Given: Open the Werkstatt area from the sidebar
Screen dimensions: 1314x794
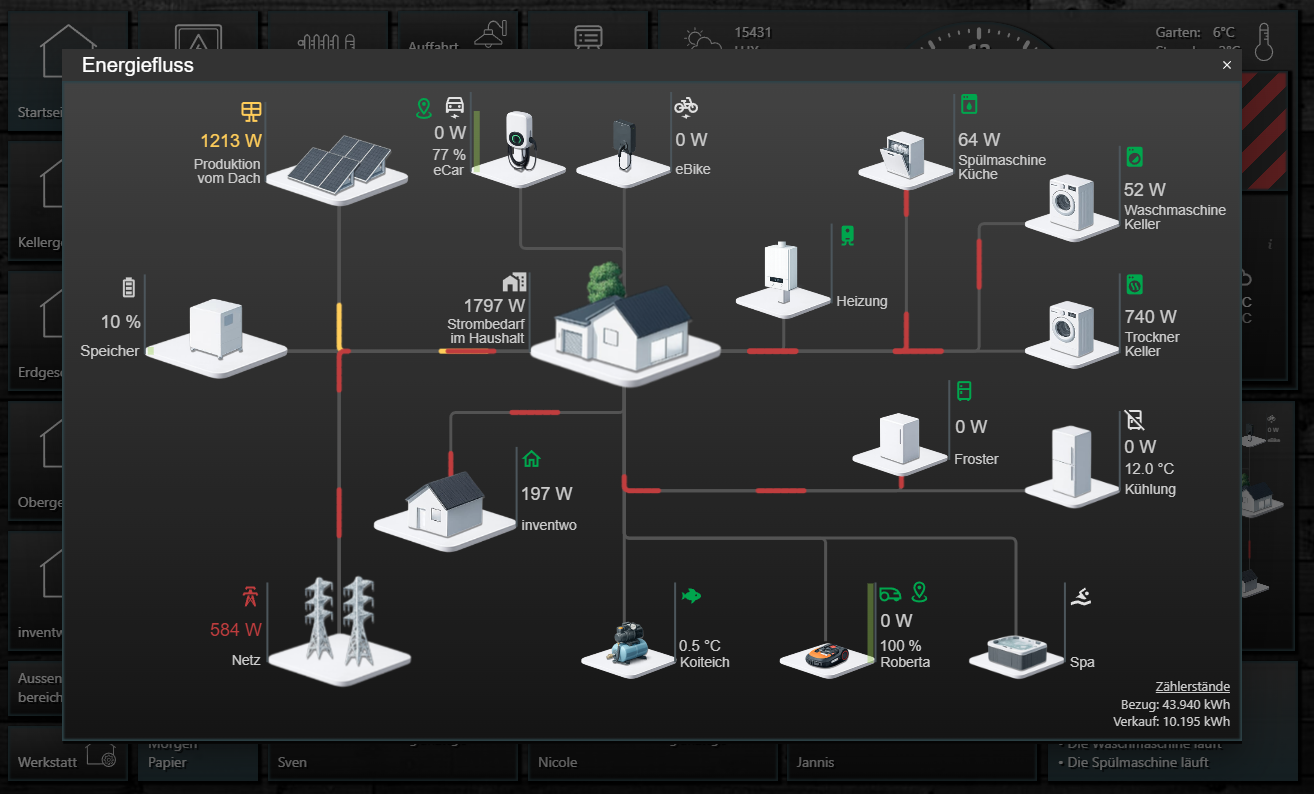Looking at the screenshot, I should 45,760.
